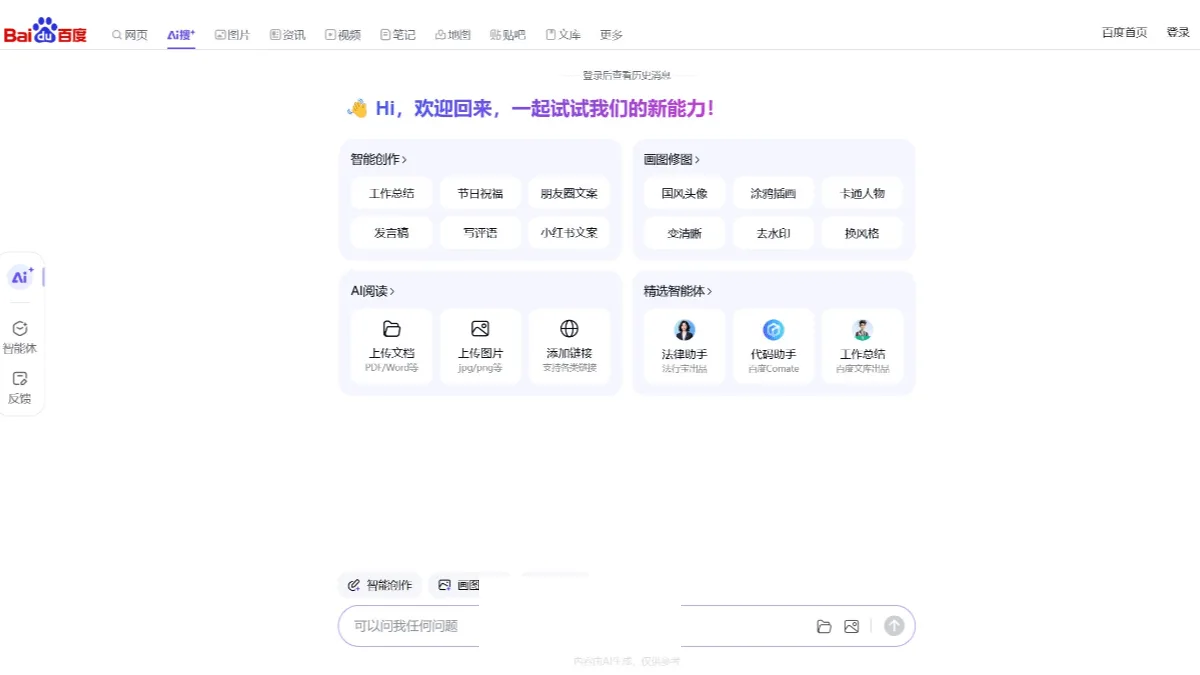
Task: Click the 智能创作 chip above input
Action: [380, 585]
